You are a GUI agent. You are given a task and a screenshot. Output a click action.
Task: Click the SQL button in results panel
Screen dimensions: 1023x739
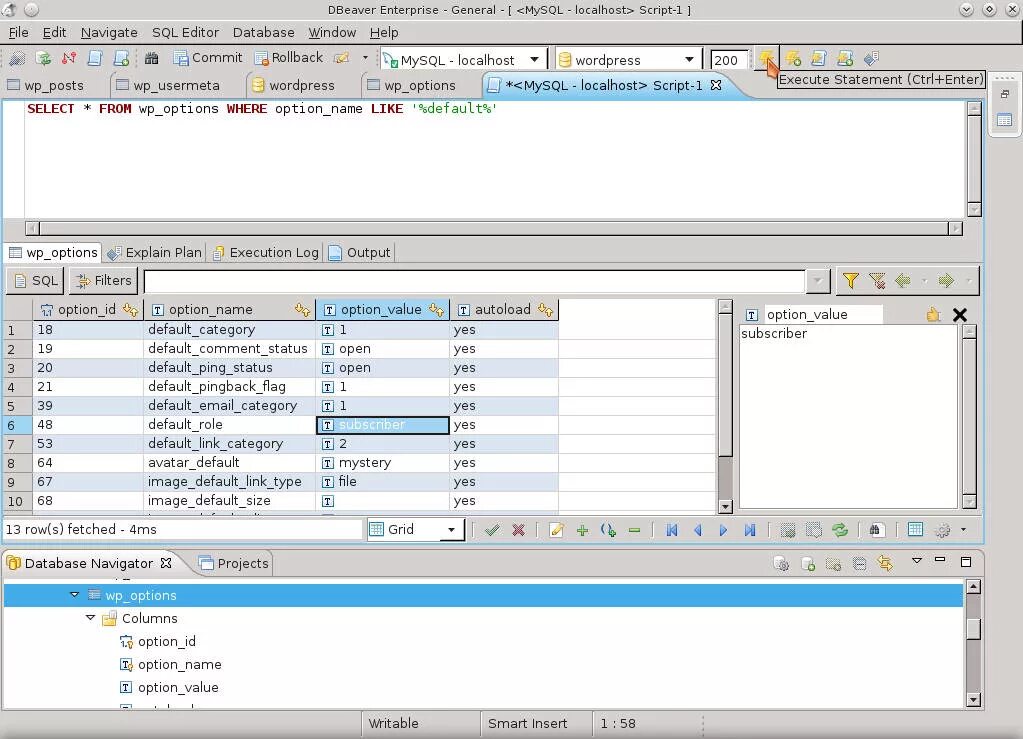(x=35, y=281)
